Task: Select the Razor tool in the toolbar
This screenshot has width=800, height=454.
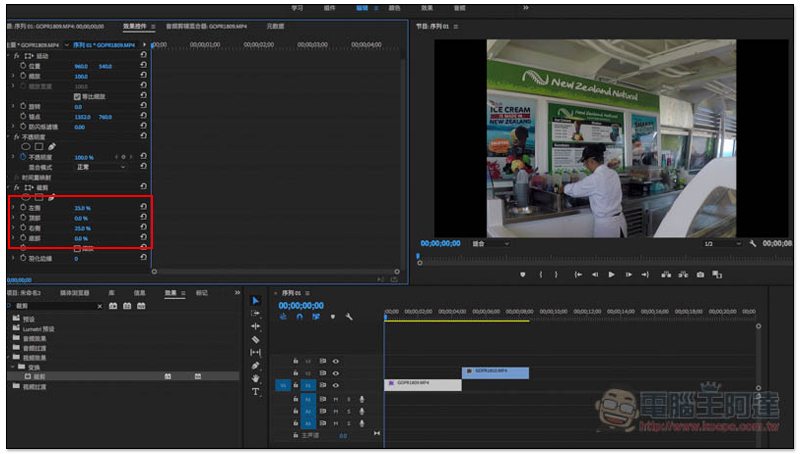Action: click(255, 339)
